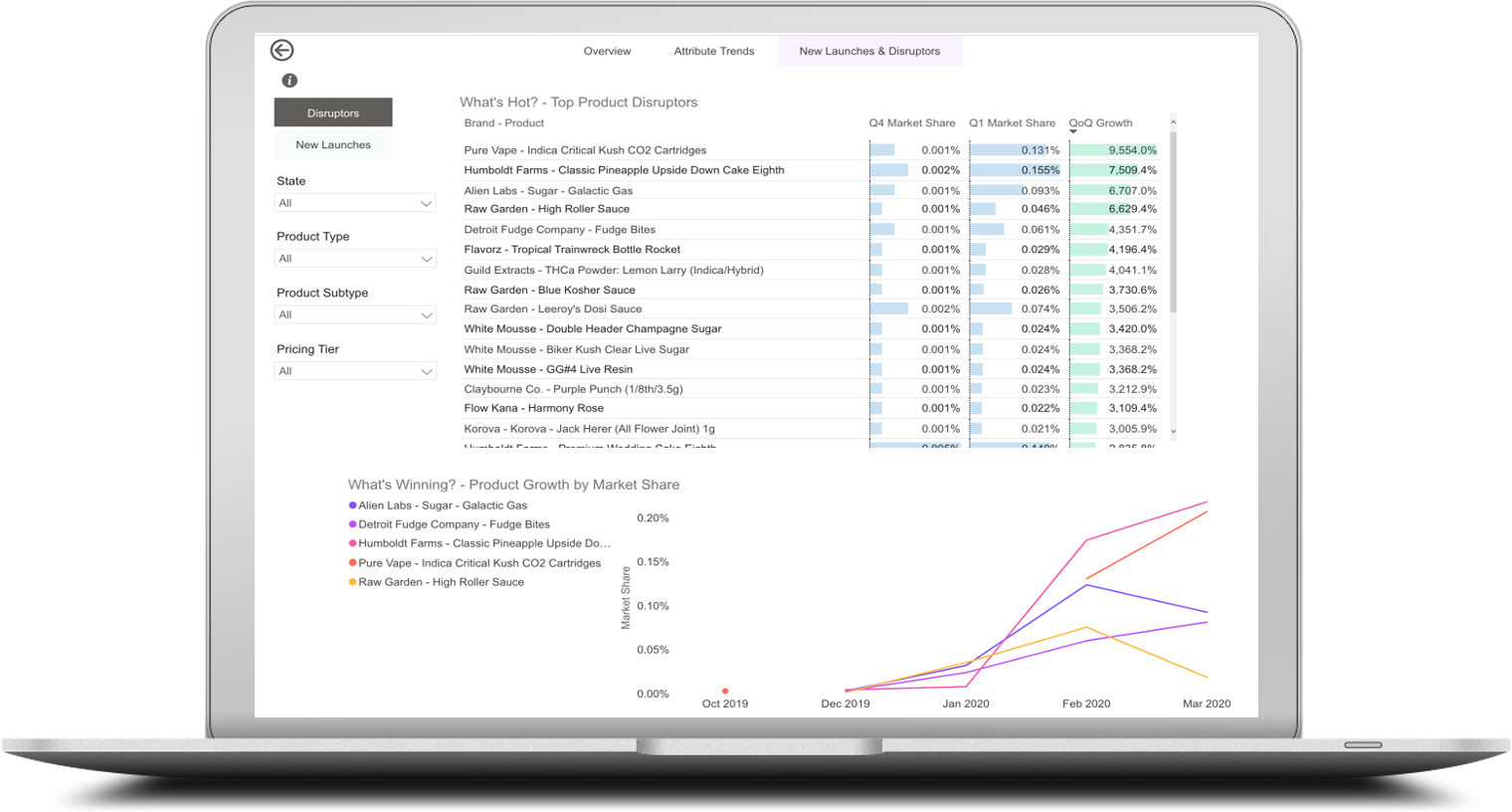The height and width of the screenshot is (812, 1512).
Task: Select the Disruptors button
Action: coord(333,112)
